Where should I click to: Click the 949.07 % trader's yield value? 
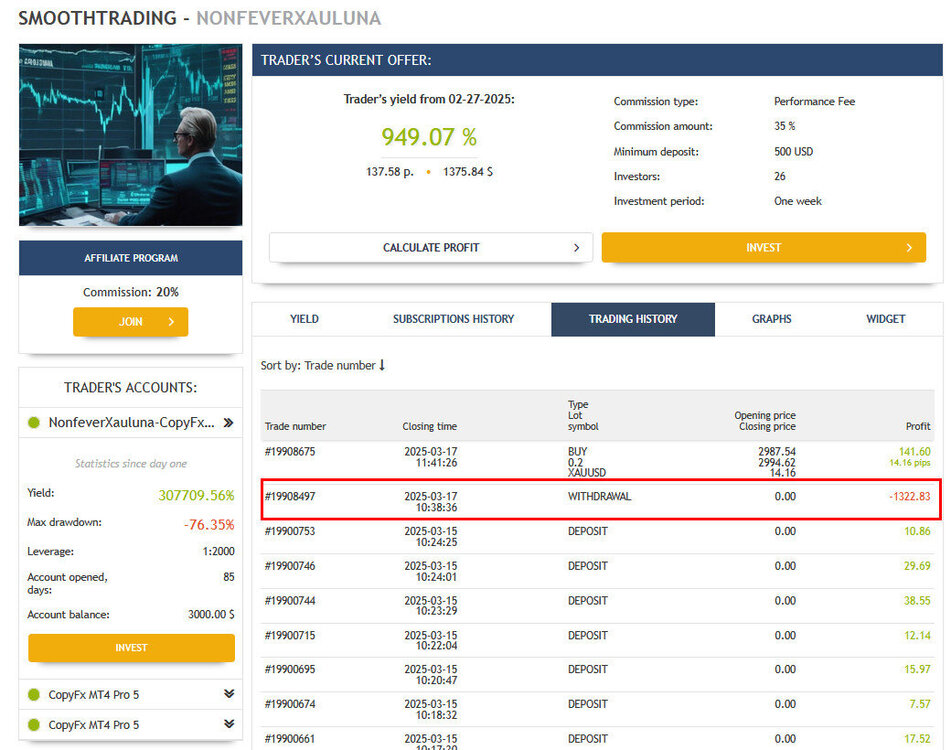(429, 137)
